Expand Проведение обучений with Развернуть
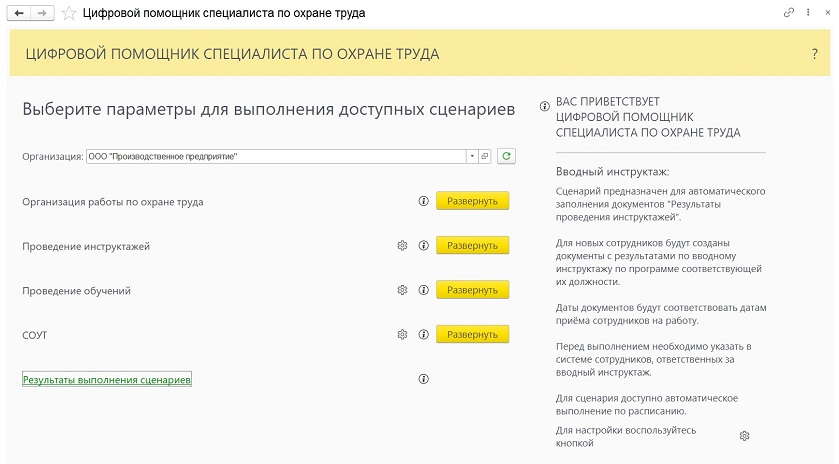Screen dimensions: 839x464 click(x=472, y=290)
